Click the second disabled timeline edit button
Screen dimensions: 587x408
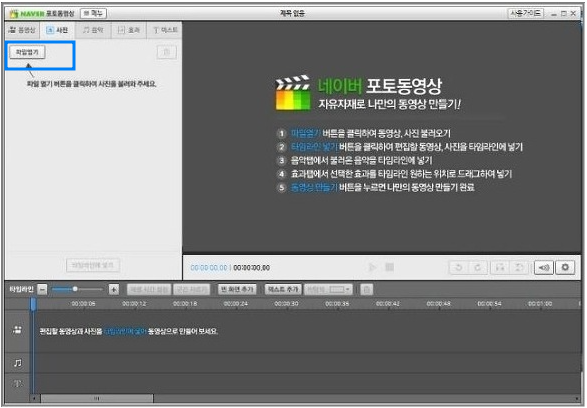pyautogui.click(x=191, y=289)
